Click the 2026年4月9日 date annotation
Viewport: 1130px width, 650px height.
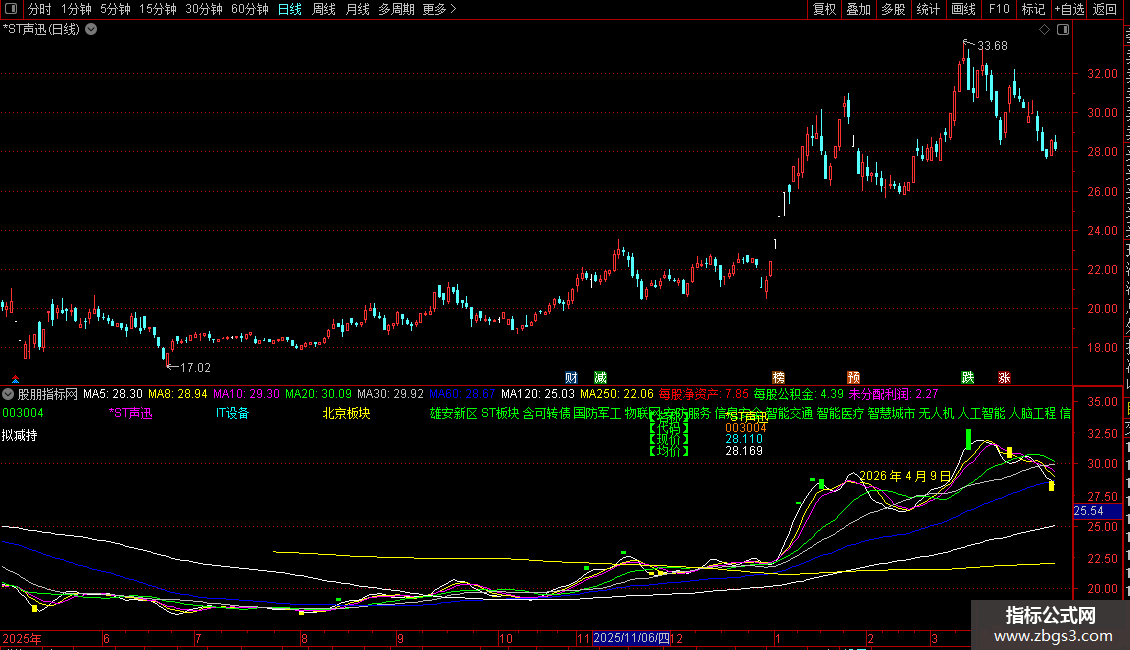905,476
